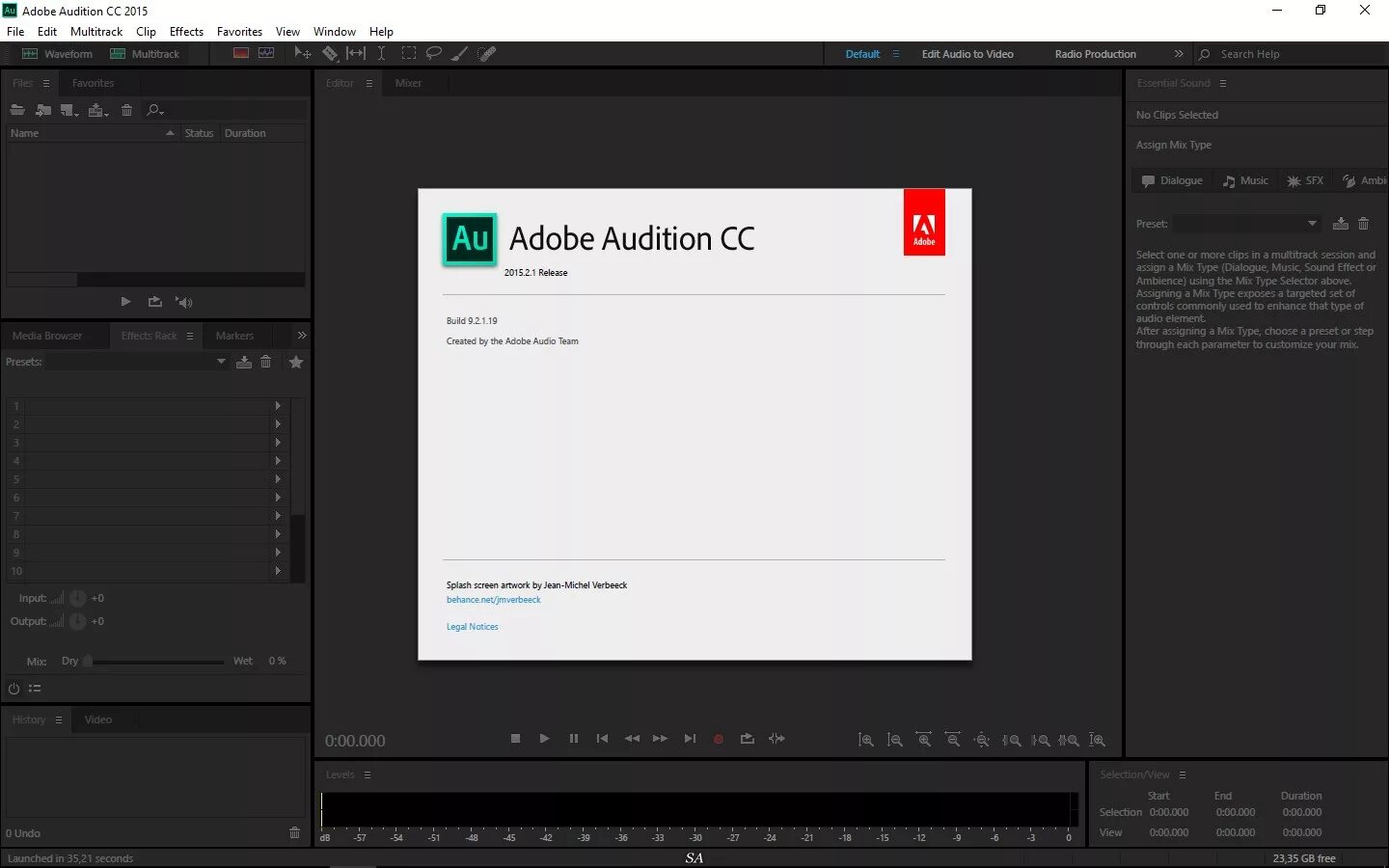Open the Effects Rack Presets dropdown
1389x868 pixels.
[136, 362]
